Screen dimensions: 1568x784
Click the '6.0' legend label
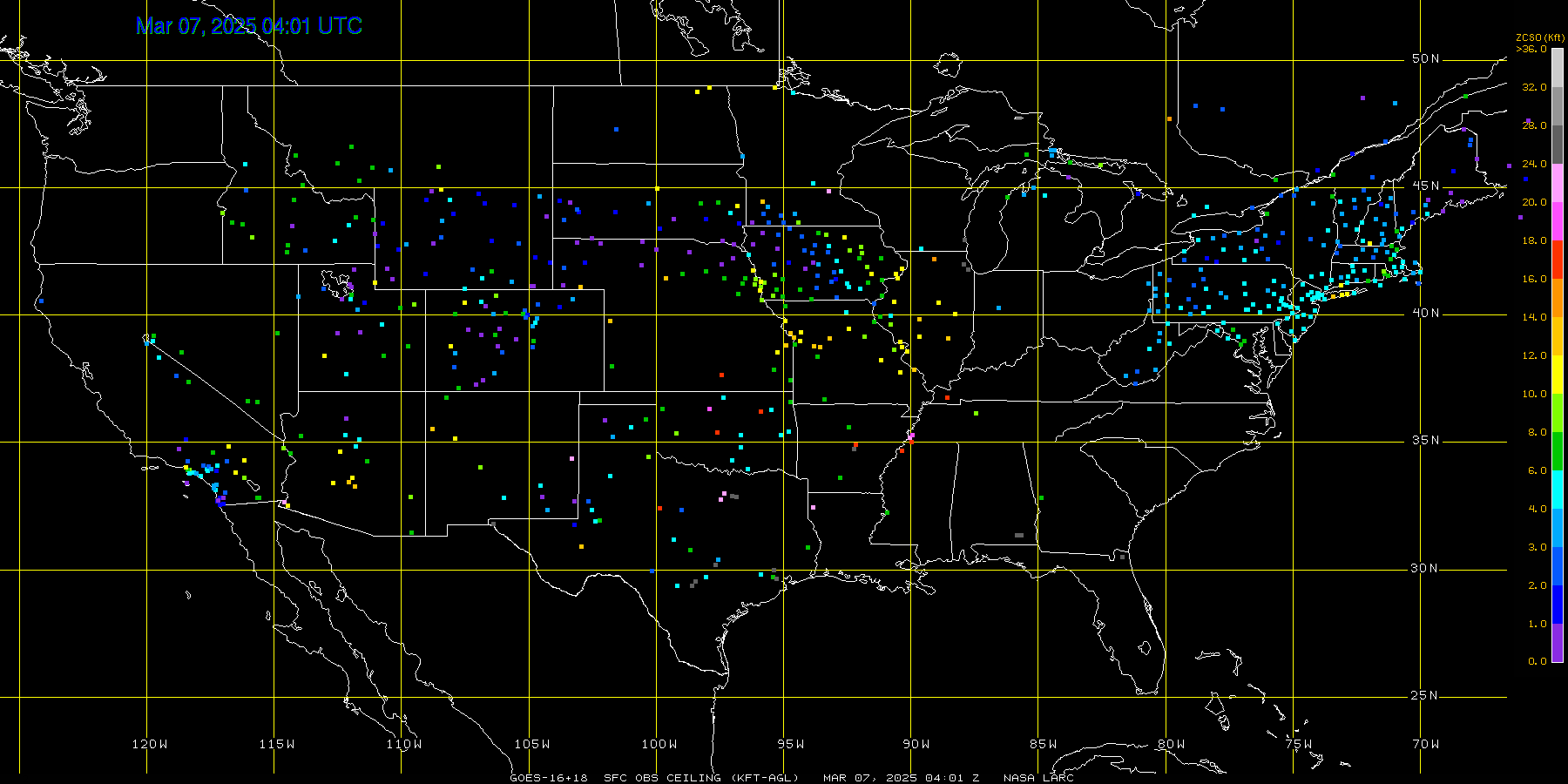(1538, 470)
